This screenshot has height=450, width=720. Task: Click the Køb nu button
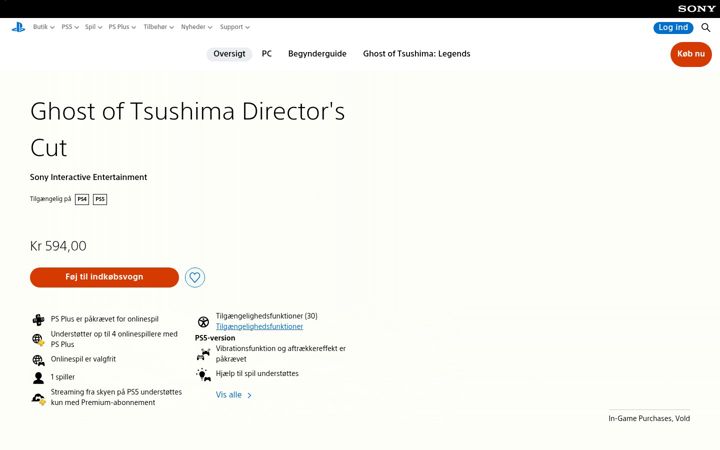tap(691, 54)
